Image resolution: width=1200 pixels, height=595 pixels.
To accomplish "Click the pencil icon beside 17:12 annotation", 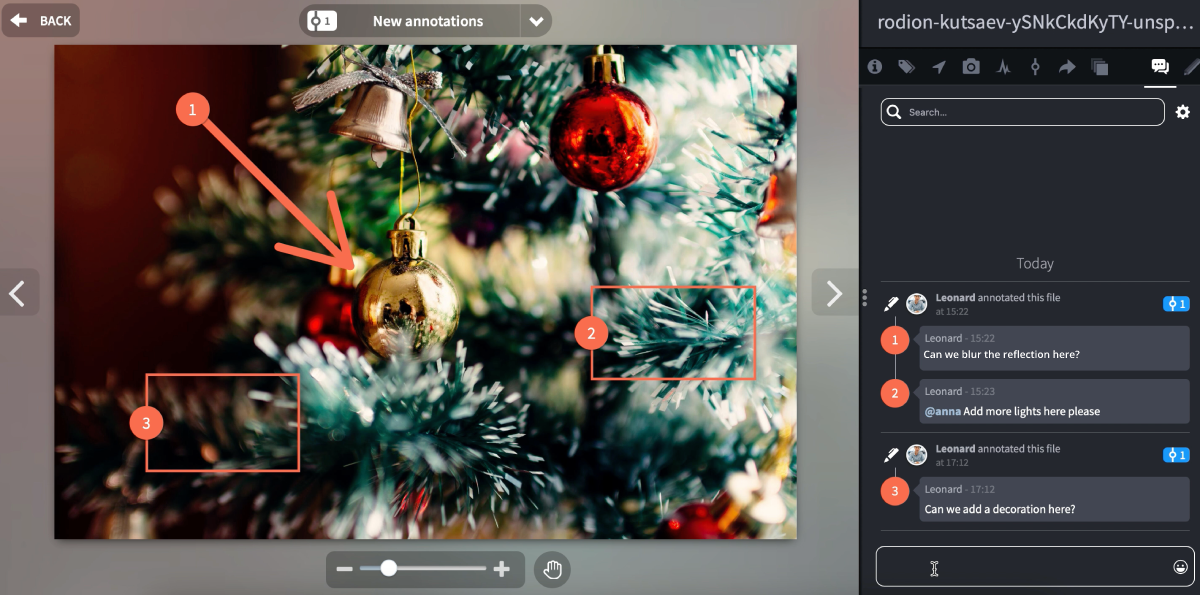I will point(891,455).
